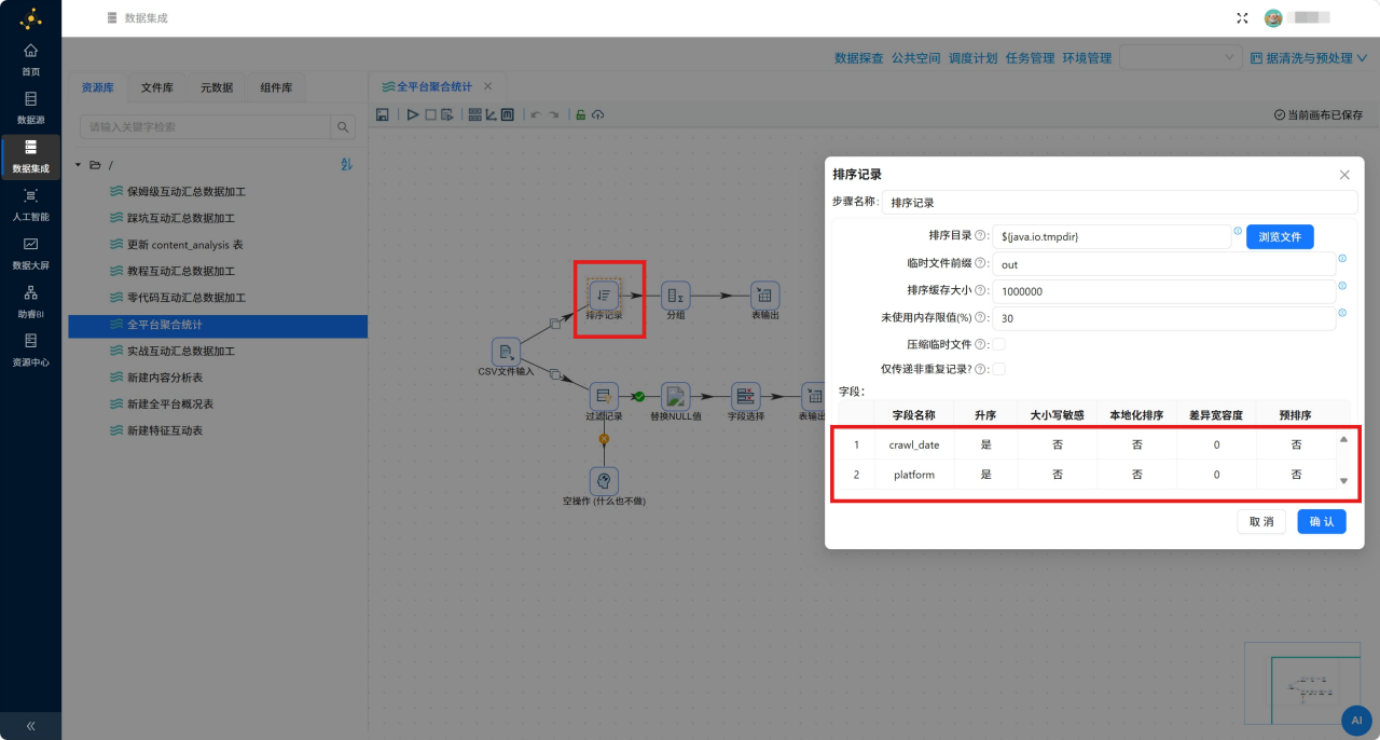Image resolution: width=1380 pixels, height=740 pixels.
Task: Click the user avatar in top bar
Action: 1273,18
